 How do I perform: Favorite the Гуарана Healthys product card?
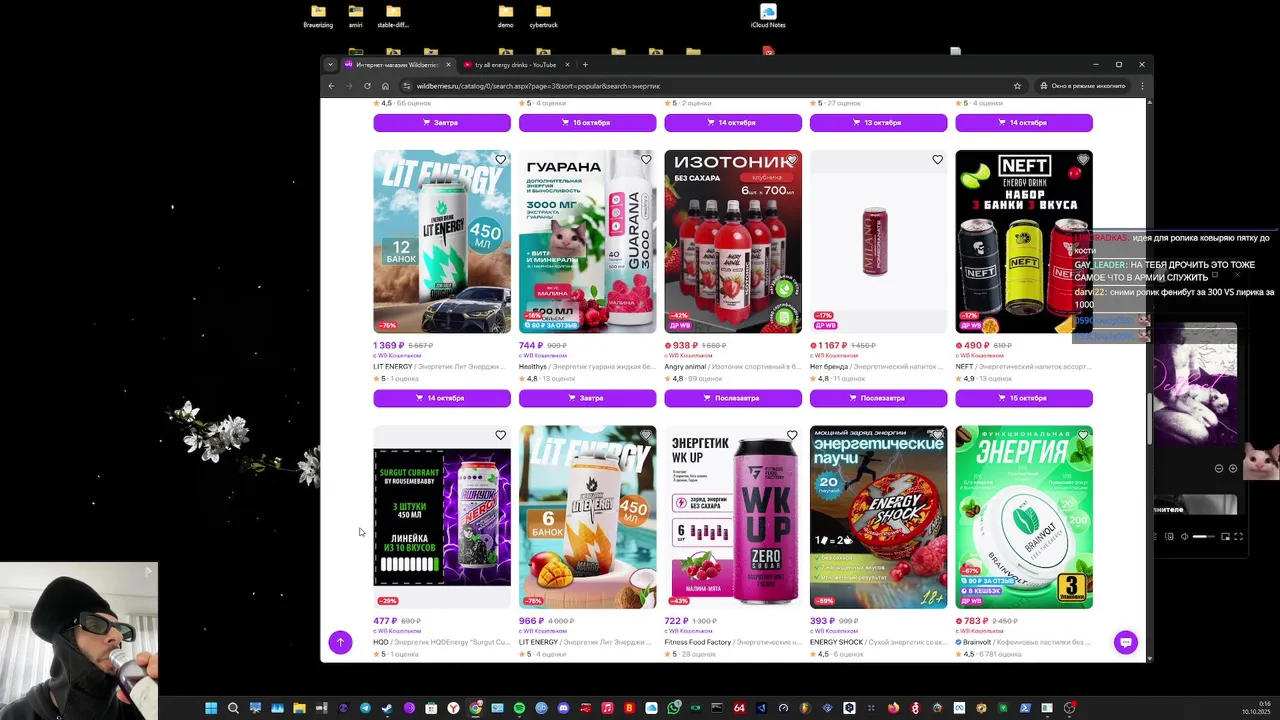tap(646, 159)
